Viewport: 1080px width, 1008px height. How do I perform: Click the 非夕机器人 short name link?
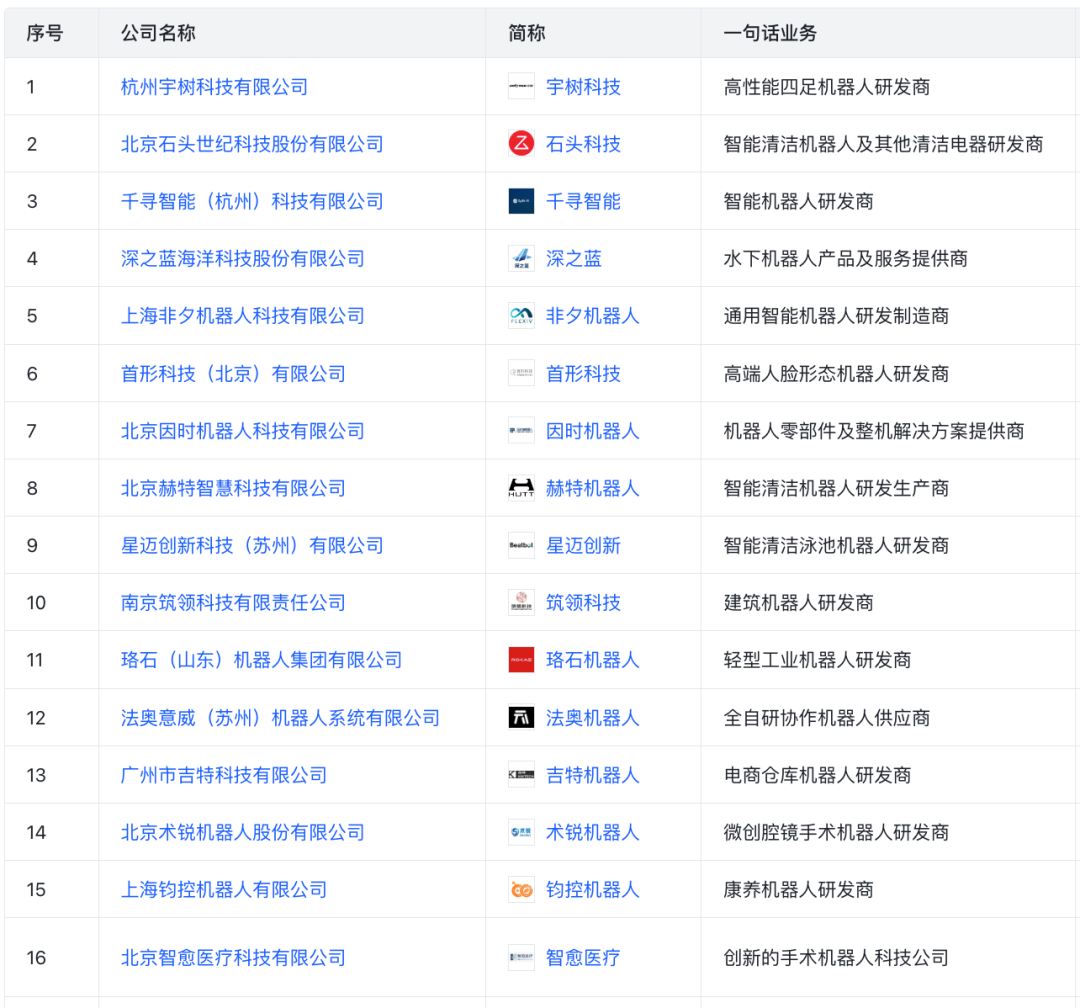click(592, 316)
